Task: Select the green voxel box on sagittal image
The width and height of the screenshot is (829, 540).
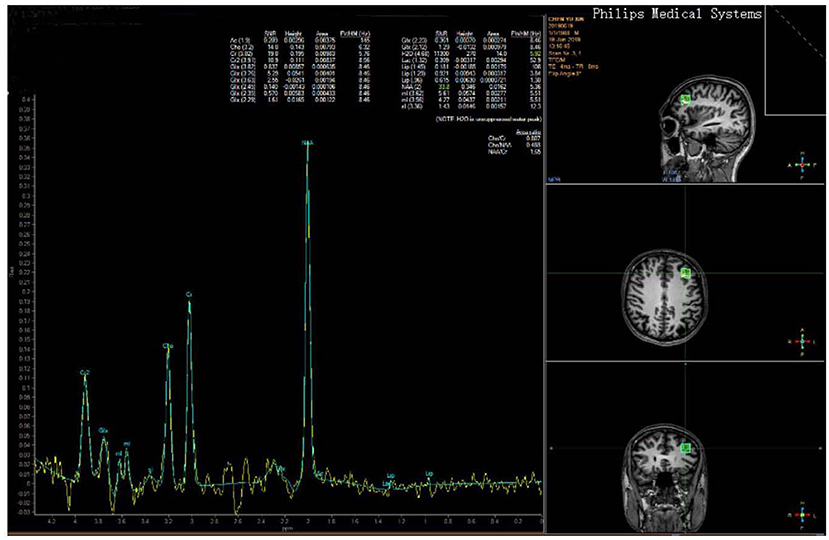Action: 686,99
